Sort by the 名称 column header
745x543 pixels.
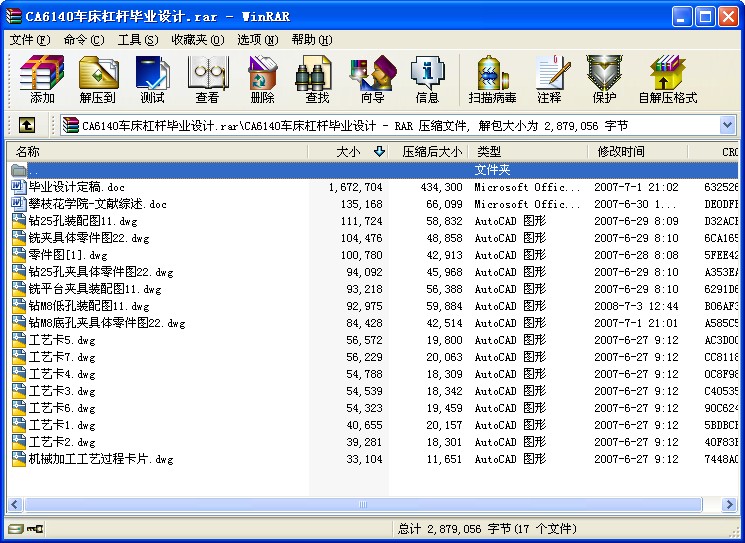157,152
